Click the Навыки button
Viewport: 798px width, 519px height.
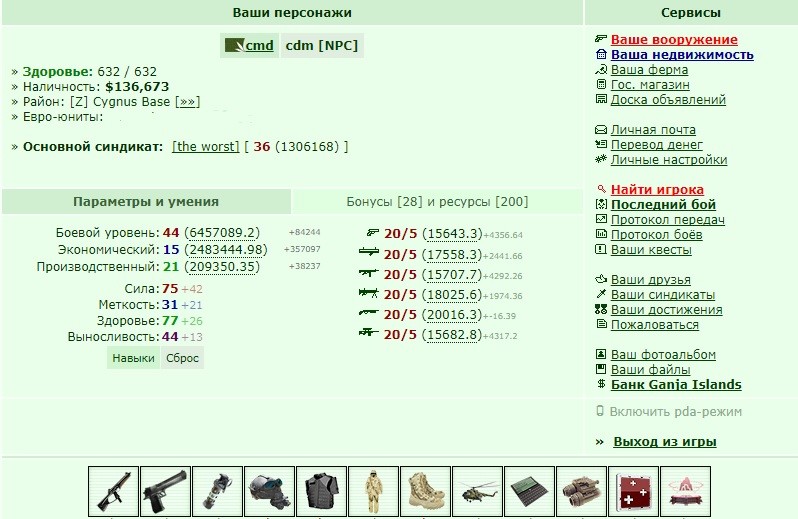(133, 358)
